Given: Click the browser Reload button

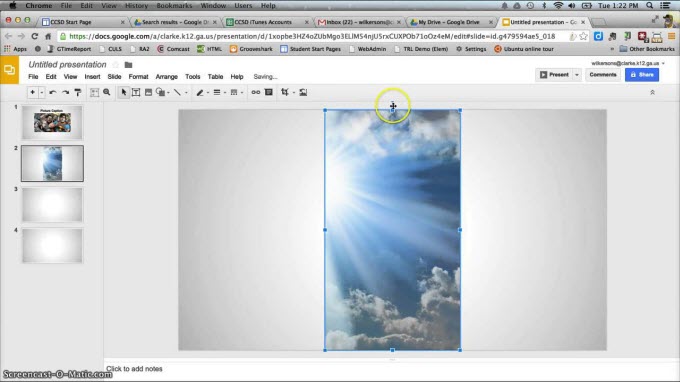Looking at the screenshot, I should [x=35, y=36].
